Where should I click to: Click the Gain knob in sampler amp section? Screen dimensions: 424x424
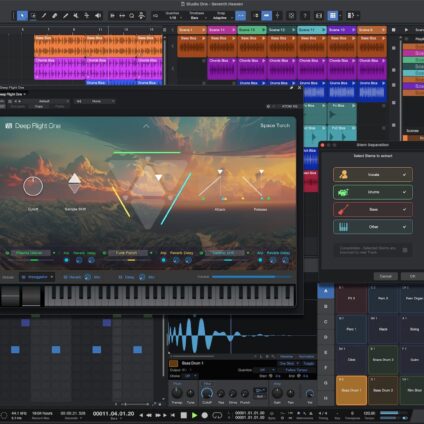pyautogui.click(x=277, y=393)
